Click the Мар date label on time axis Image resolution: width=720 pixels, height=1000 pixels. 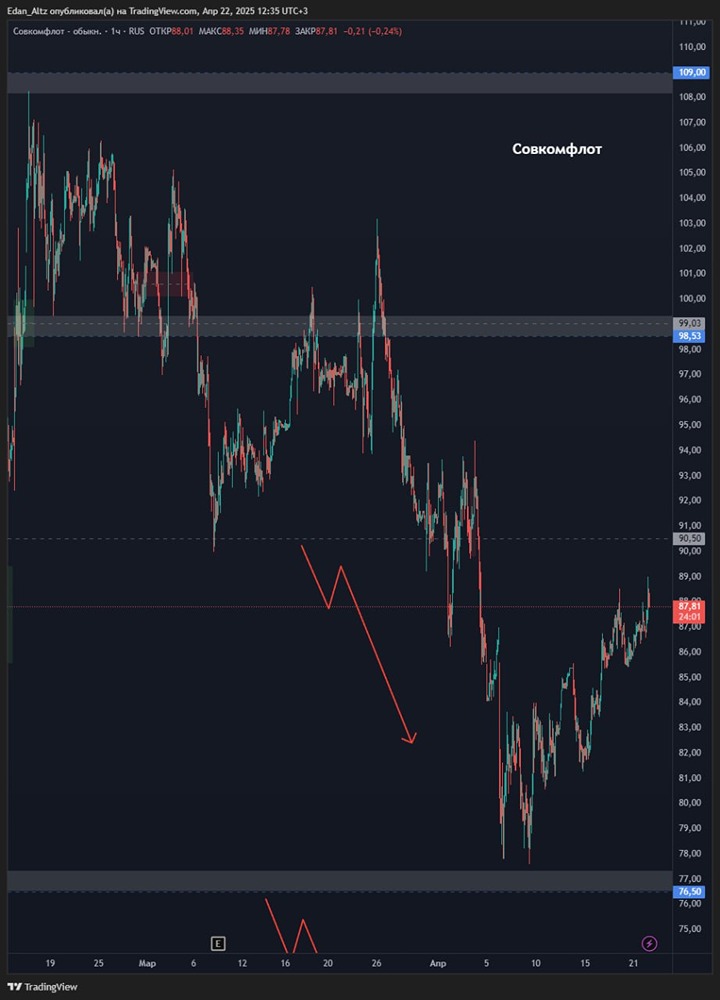pos(147,963)
